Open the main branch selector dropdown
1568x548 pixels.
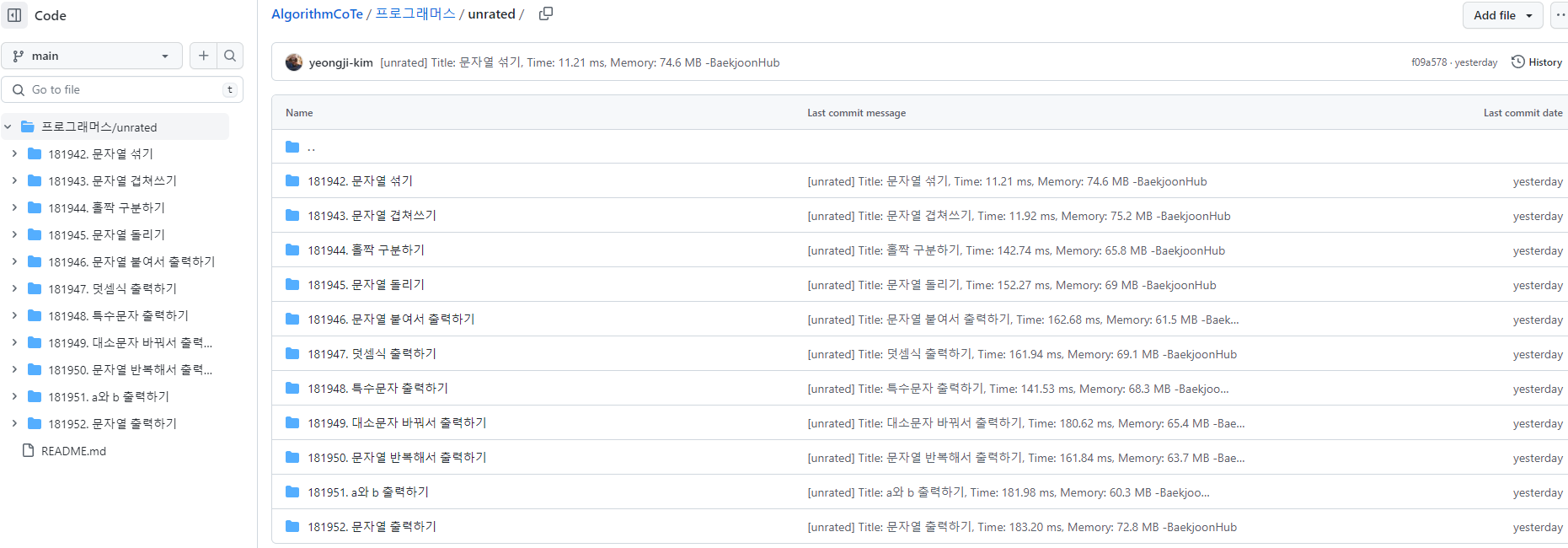click(x=92, y=56)
